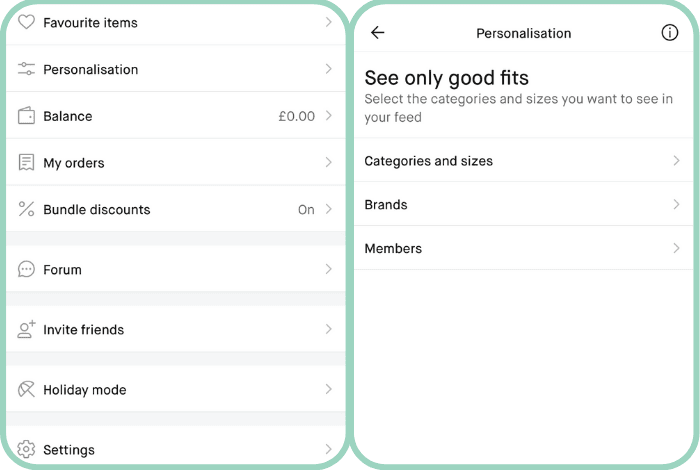Go back using the arrow icon
700x470 pixels.
tap(378, 33)
